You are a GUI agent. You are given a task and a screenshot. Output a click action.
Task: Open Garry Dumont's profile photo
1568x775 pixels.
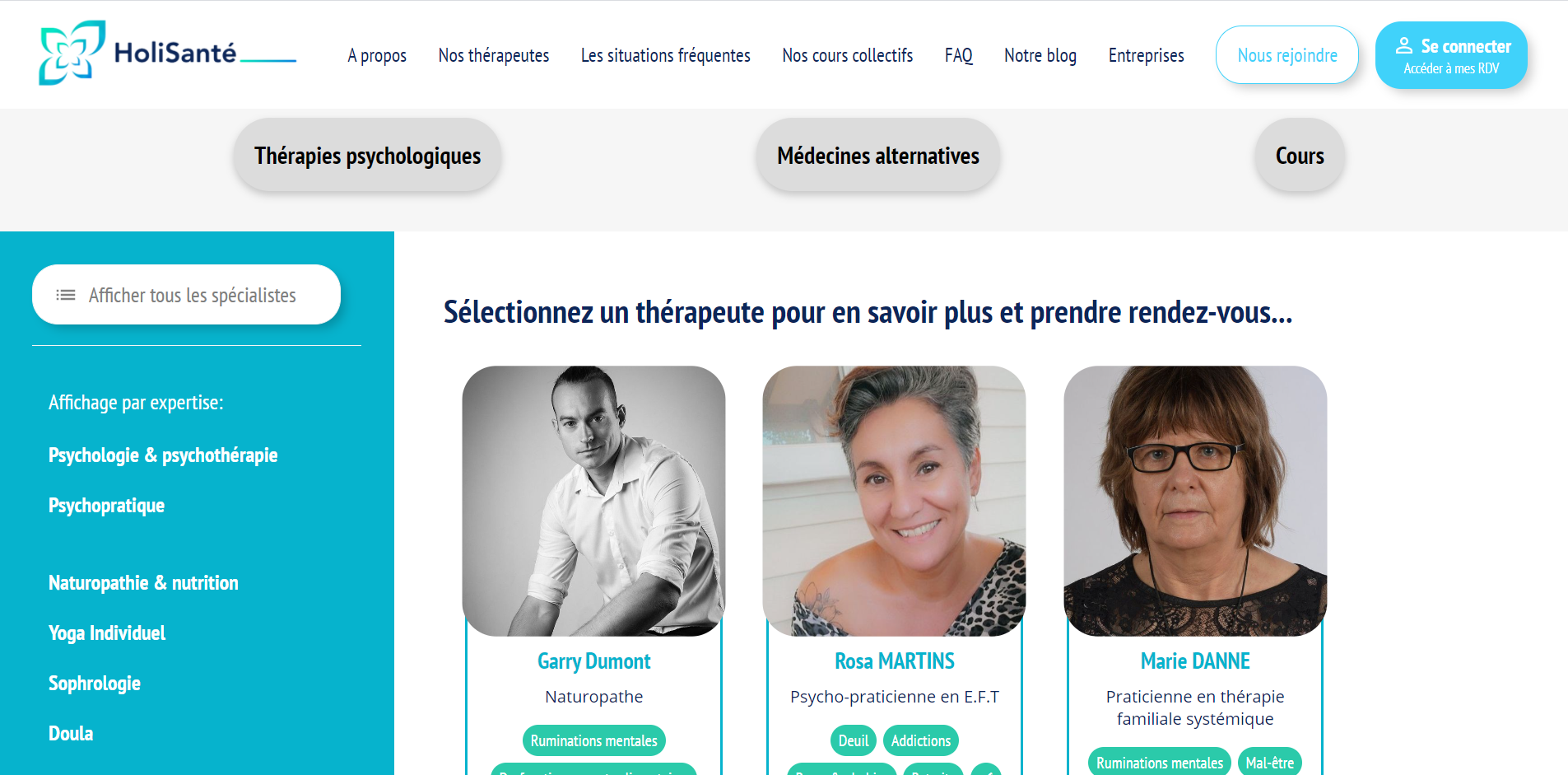(593, 501)
